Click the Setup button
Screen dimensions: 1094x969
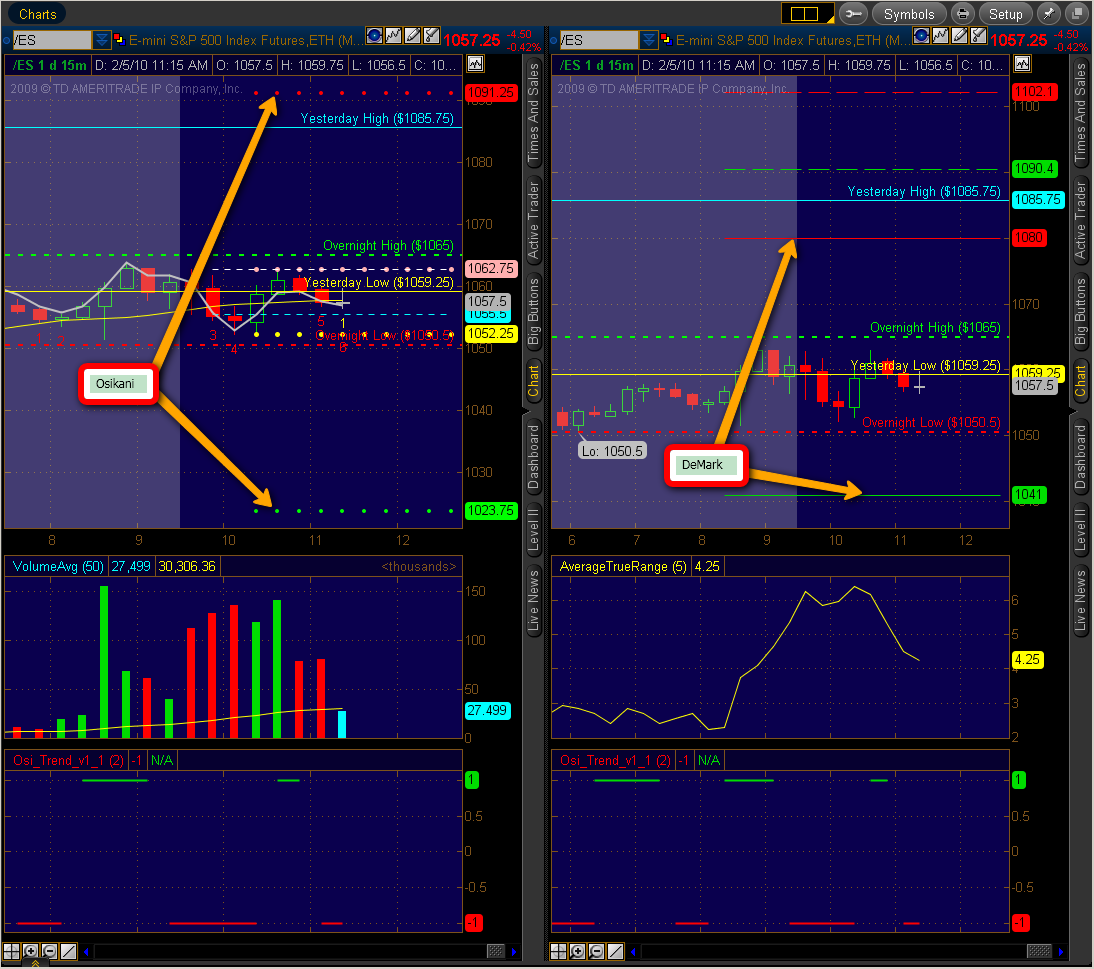1005,14
